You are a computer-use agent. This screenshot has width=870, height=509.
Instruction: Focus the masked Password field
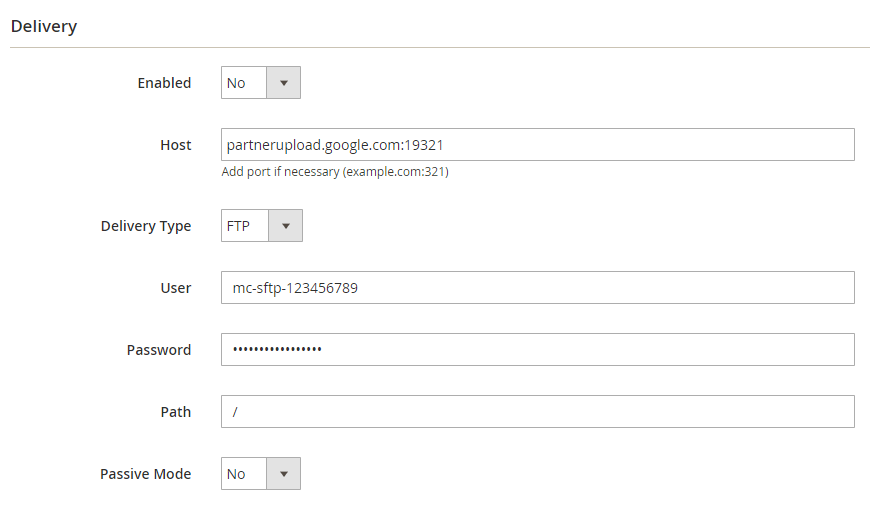point(537,350)
